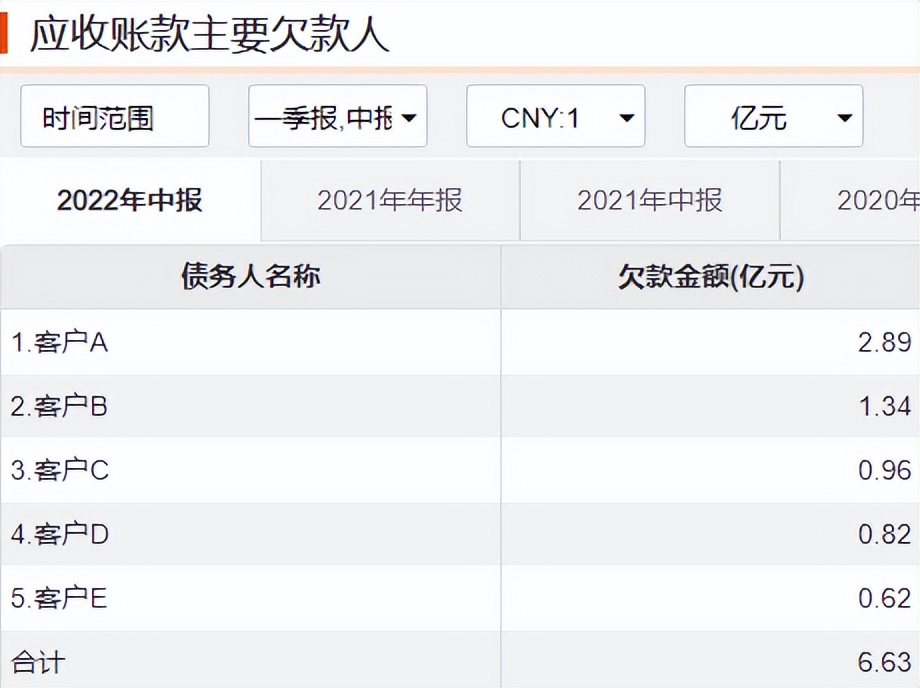Open the 亿元 unit dropdown
Viewport: 920px width, 688px height.
pyautogui.click(x=773, y=116)
